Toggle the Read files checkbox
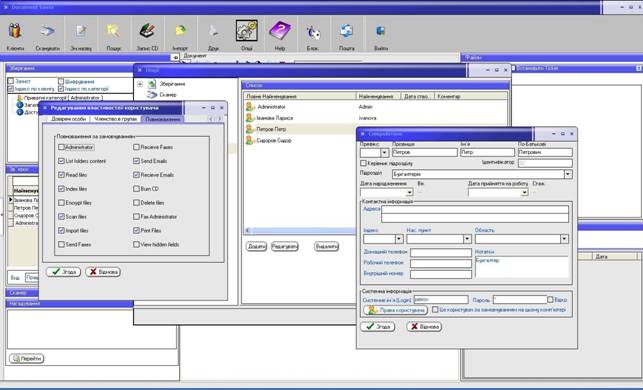The height and width of the screenshot is (390, 643). [x=62, y=175]
